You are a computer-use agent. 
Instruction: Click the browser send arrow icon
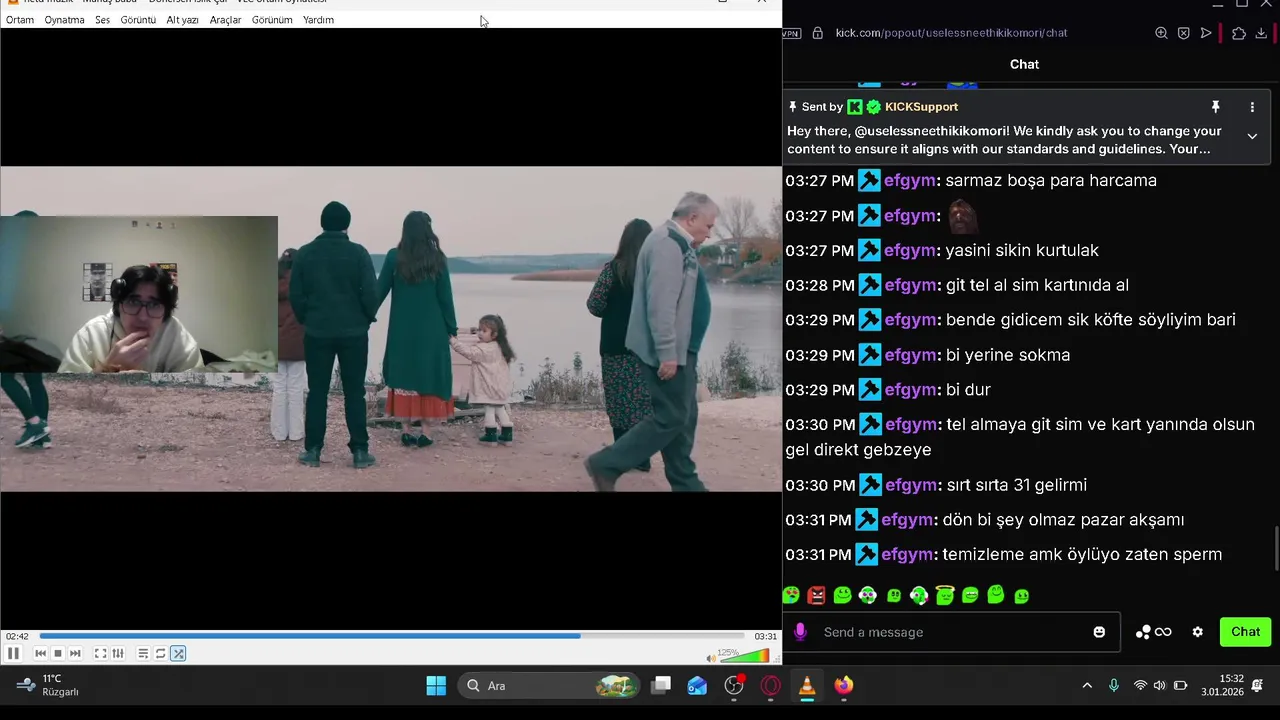click(x=1206, y=33)
